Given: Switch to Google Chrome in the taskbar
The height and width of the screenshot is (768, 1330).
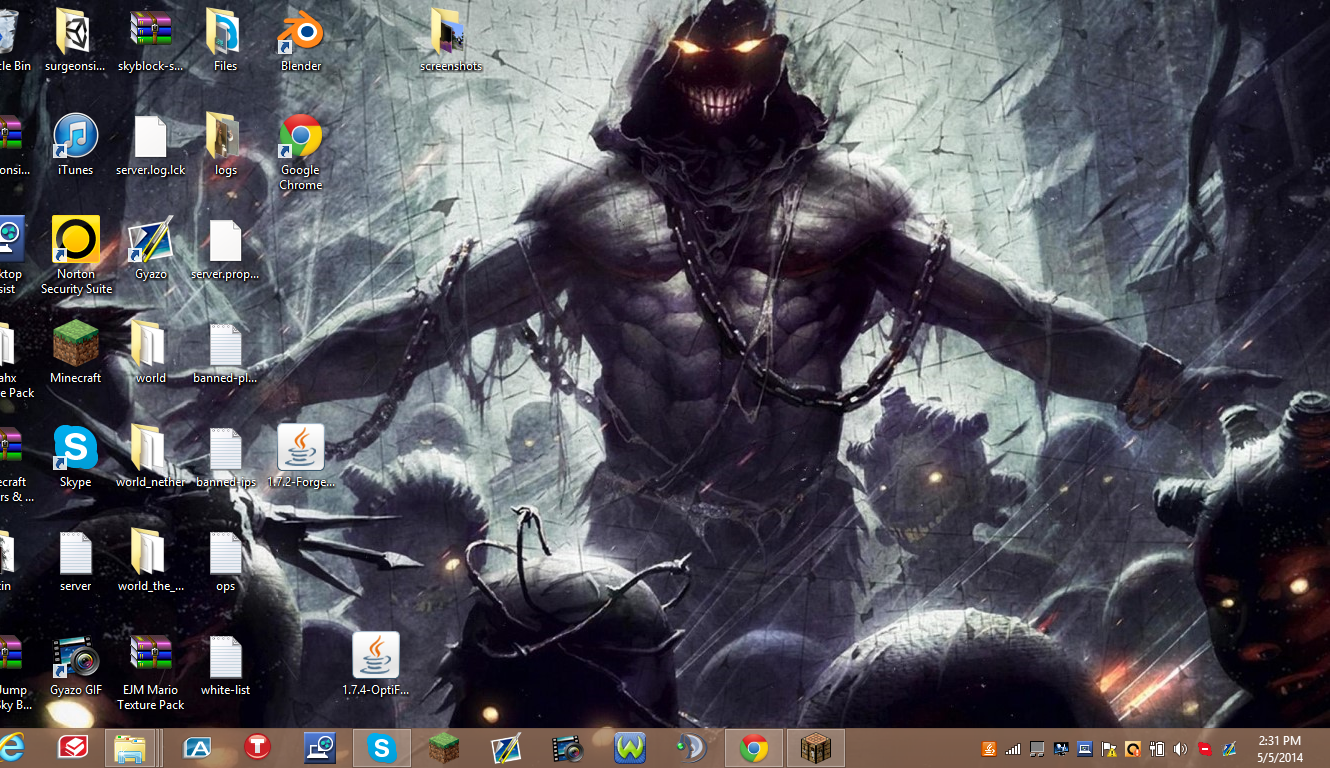Looking at the screenshot, I should [x=754, y=748].
